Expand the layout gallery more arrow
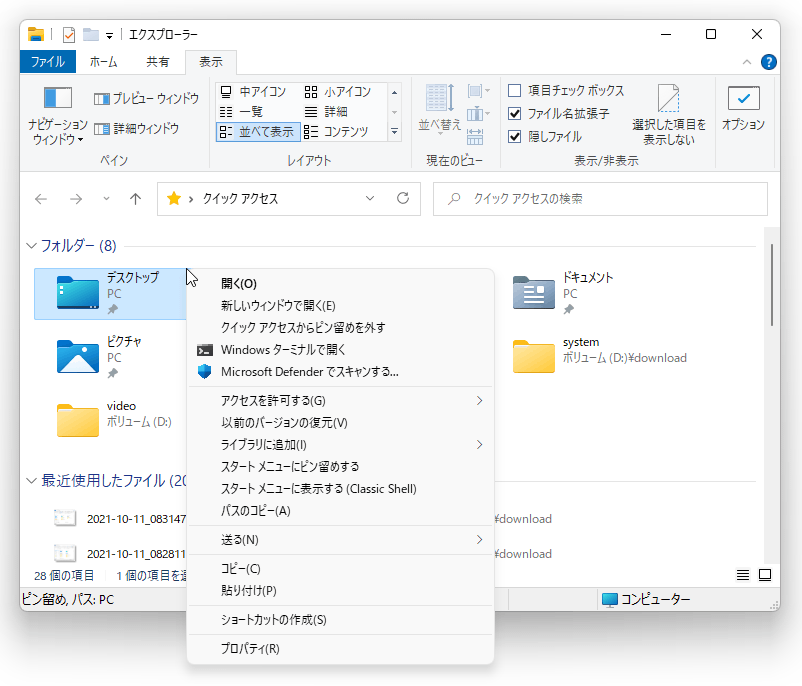The width and height of the screenshot is (802, 686). click(x=394, y=131)
